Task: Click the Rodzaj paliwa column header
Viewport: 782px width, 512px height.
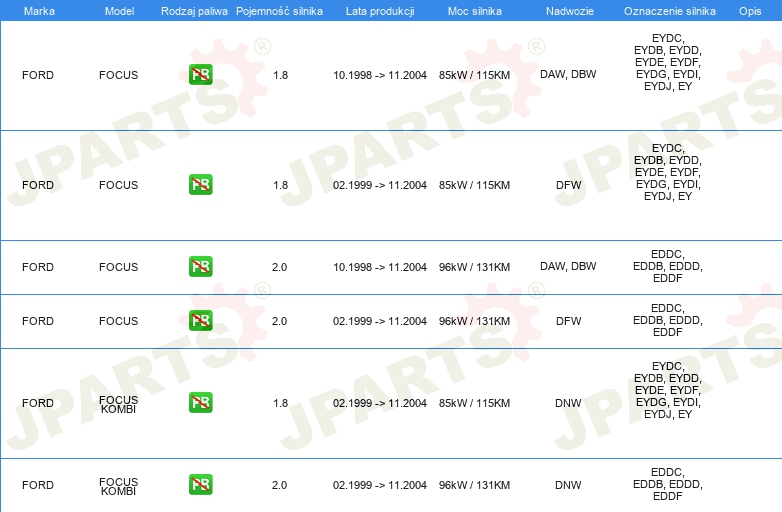Action: tap(194, 11)
